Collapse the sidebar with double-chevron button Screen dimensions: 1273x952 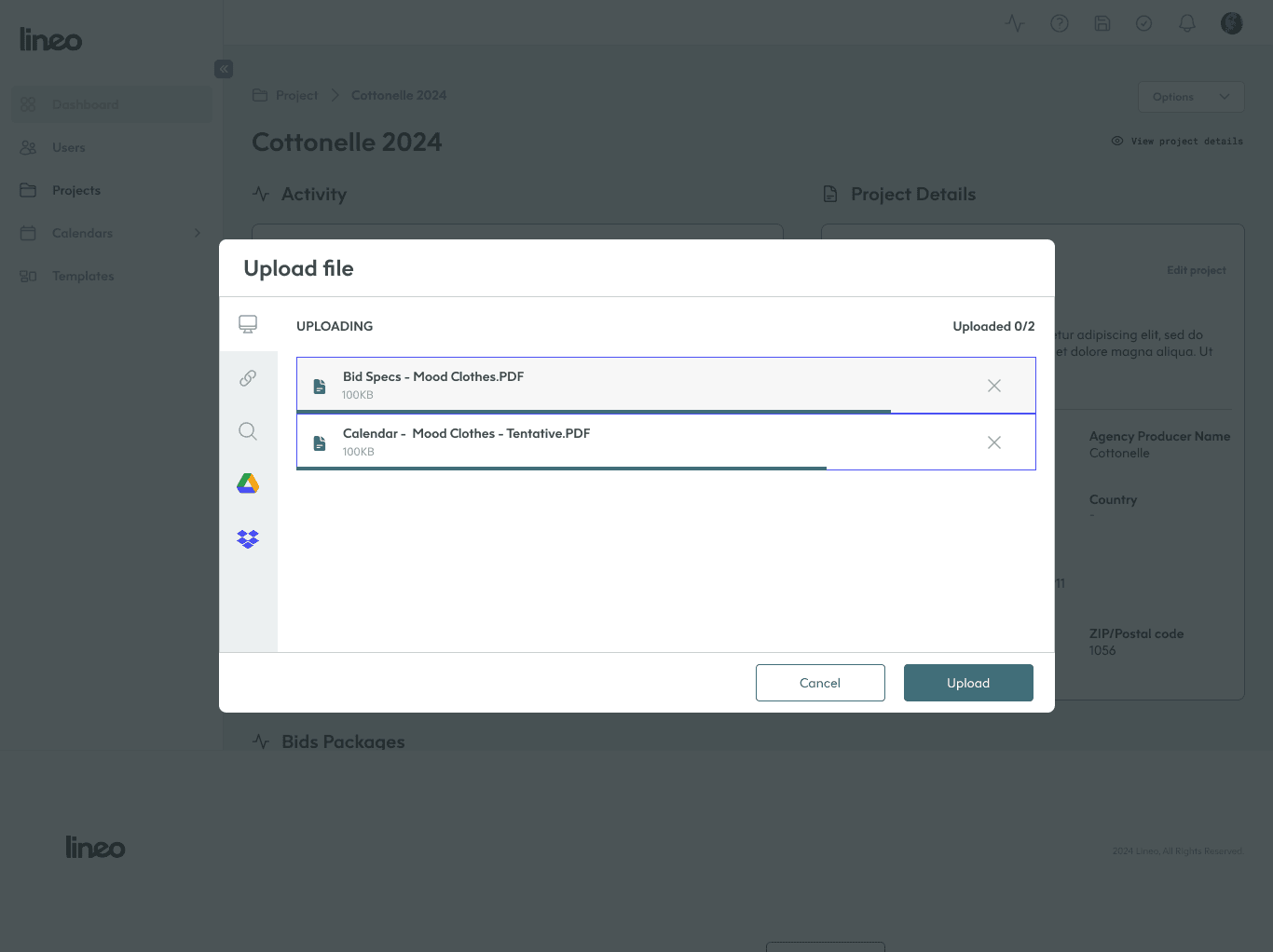pyautogui.click(x=224, y=69)
